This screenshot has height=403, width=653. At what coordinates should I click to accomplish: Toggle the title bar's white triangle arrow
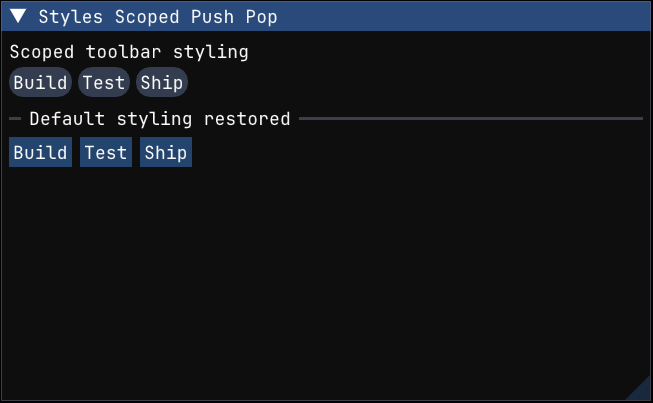[x=18, y=17]
